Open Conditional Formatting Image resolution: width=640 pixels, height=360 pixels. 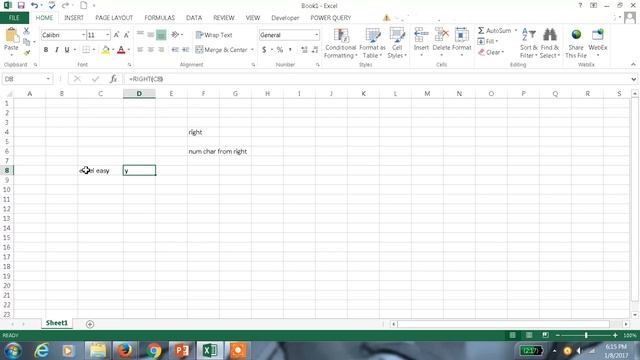coord(341,43)
